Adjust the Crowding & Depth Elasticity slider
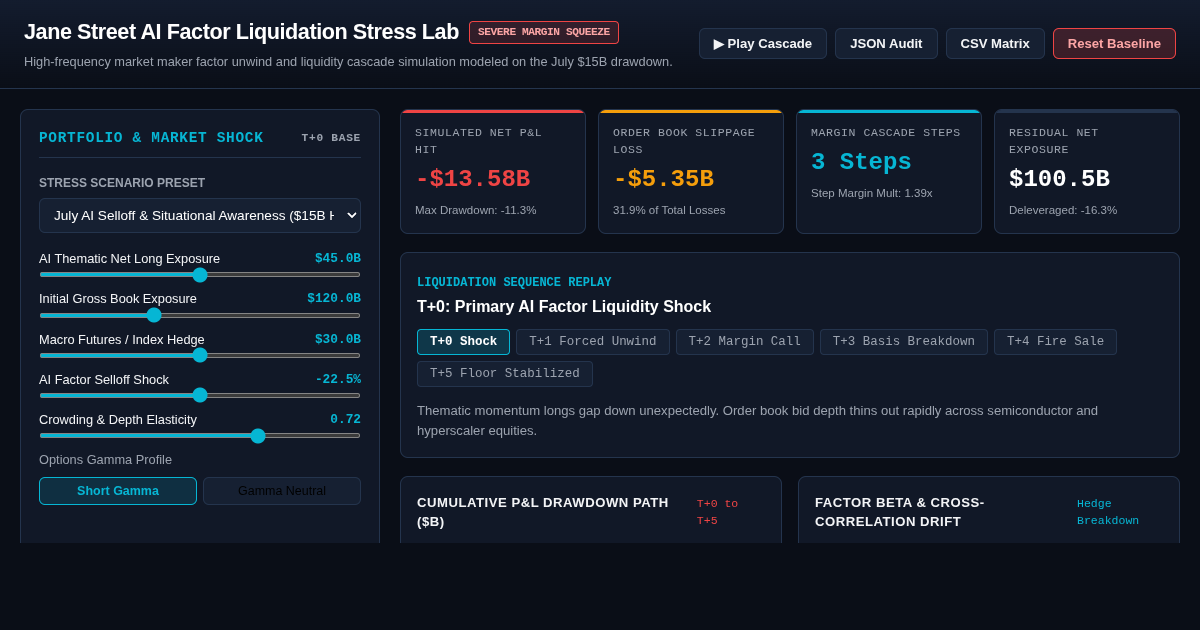The height and width of the screenshot is (630, 1200). tap(200, 435)
